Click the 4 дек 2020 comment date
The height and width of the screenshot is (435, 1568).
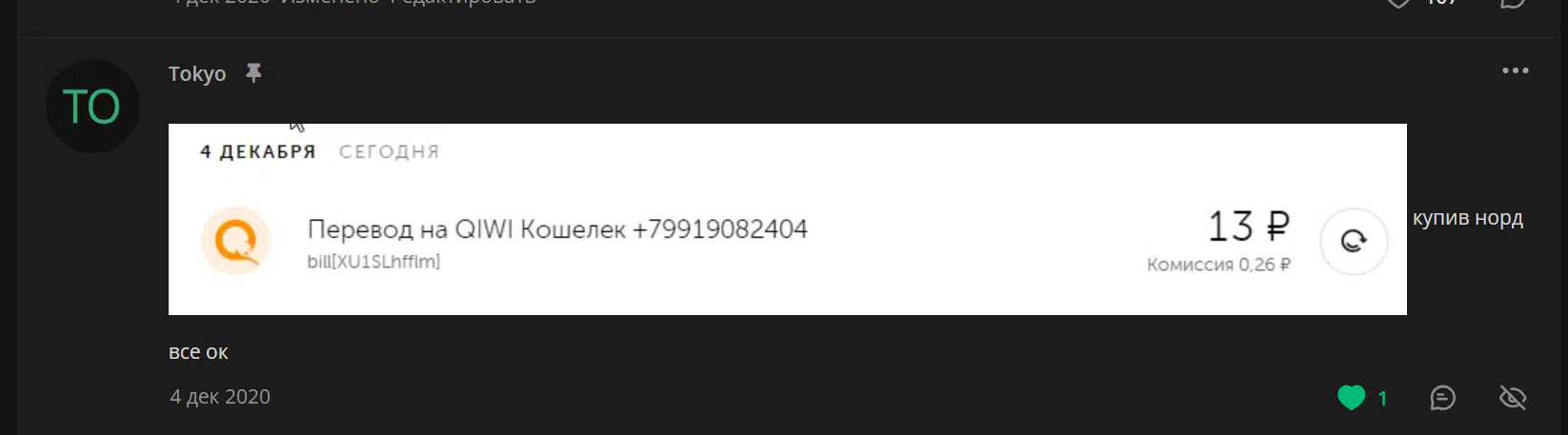pos(220,397)
